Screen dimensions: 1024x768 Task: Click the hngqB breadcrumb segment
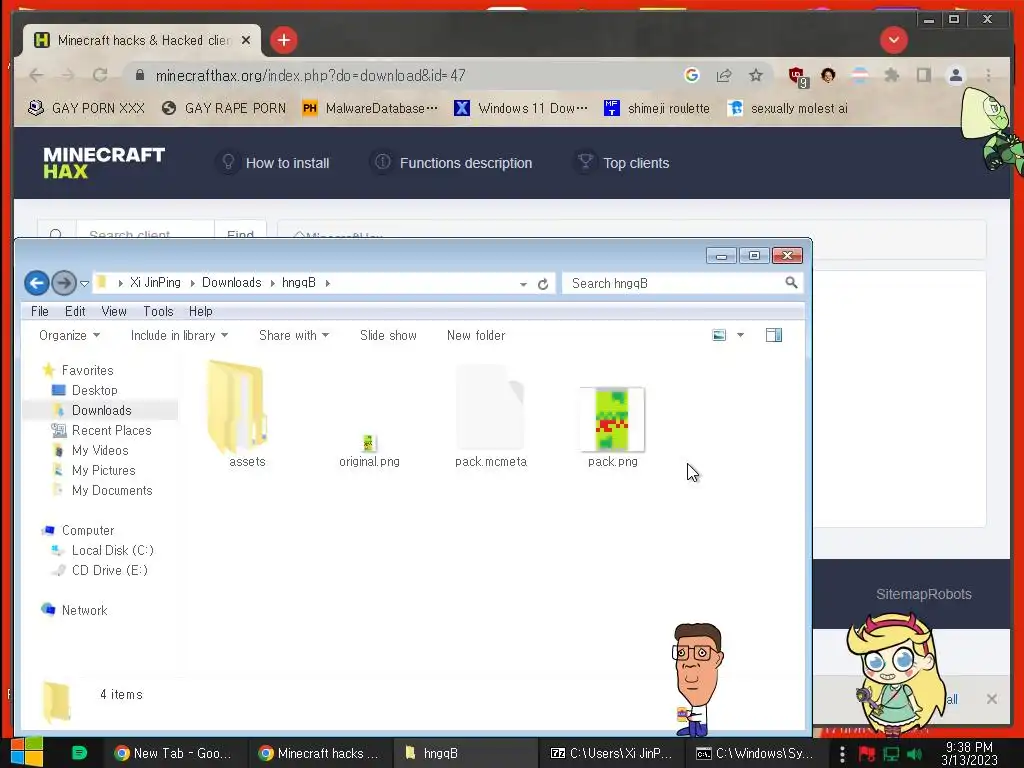click(298, 283)
